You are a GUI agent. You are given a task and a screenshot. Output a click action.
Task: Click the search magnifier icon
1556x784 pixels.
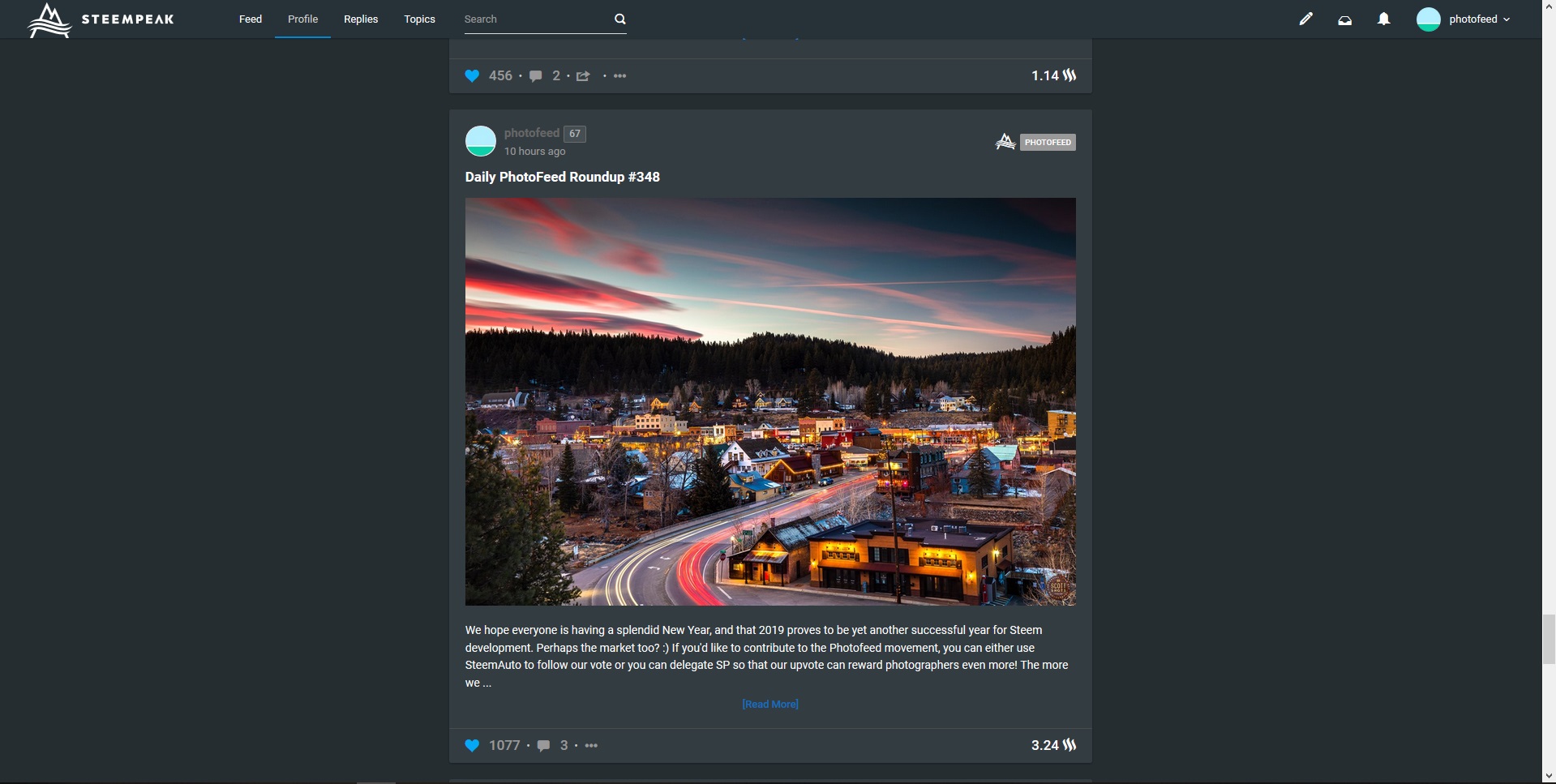pyautogui.click(x=619, y=19)
